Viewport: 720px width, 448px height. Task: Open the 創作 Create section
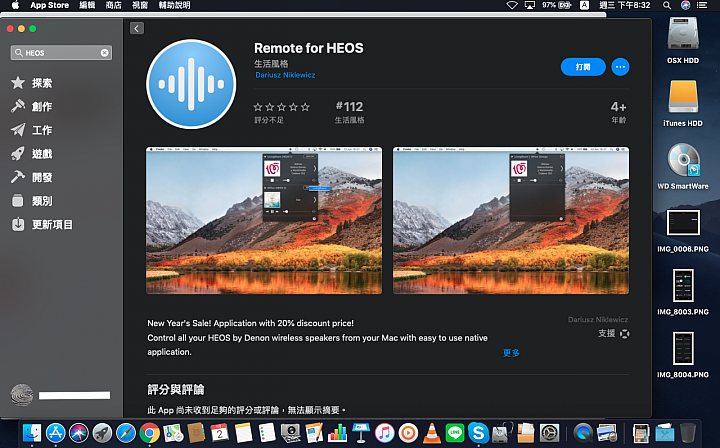[x=32, y=106]
